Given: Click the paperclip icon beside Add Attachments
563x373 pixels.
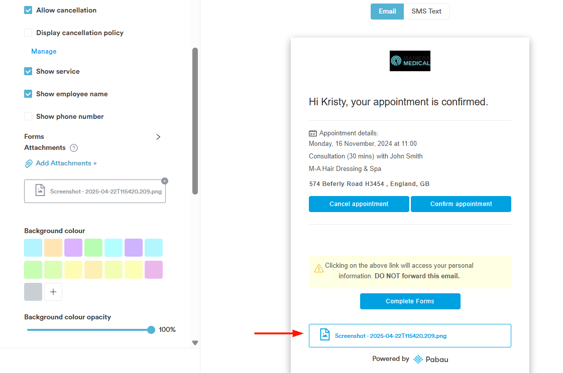Looking at the screenshot, I should (x=29, y=163).
